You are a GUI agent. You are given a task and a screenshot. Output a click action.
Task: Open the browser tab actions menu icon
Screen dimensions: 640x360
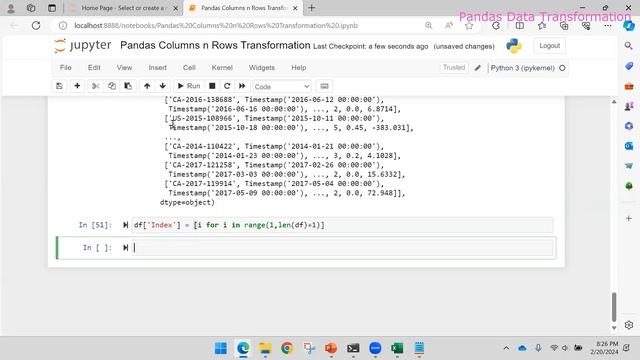coord(52,8)
